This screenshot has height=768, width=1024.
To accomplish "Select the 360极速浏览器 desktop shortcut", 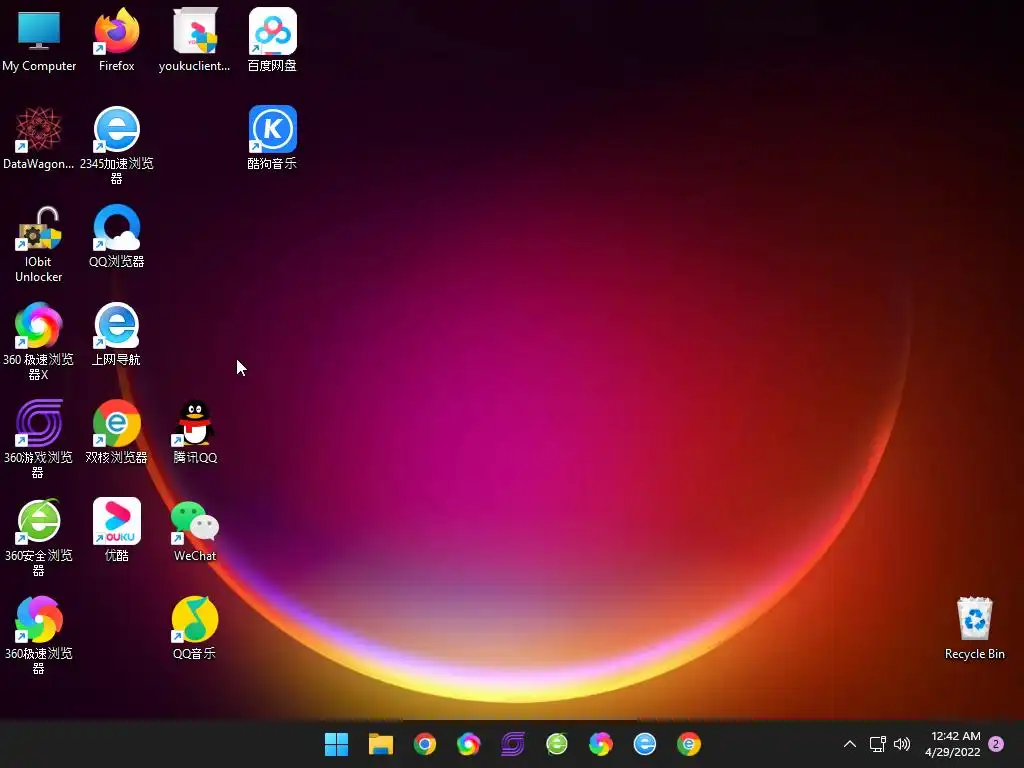I will [39, 635].
